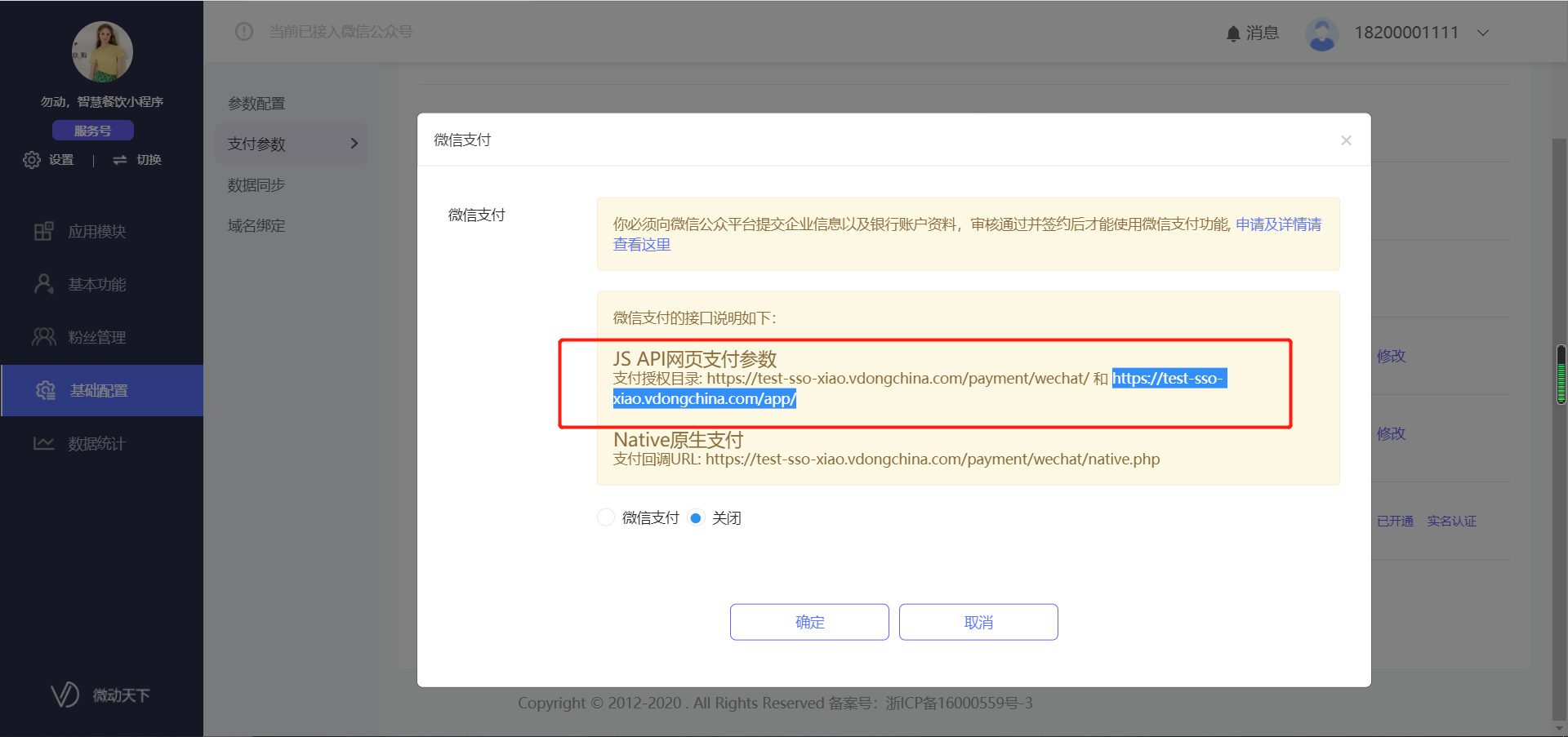
Task: Open the 数据同步 menu item
Action: point(256,185)
